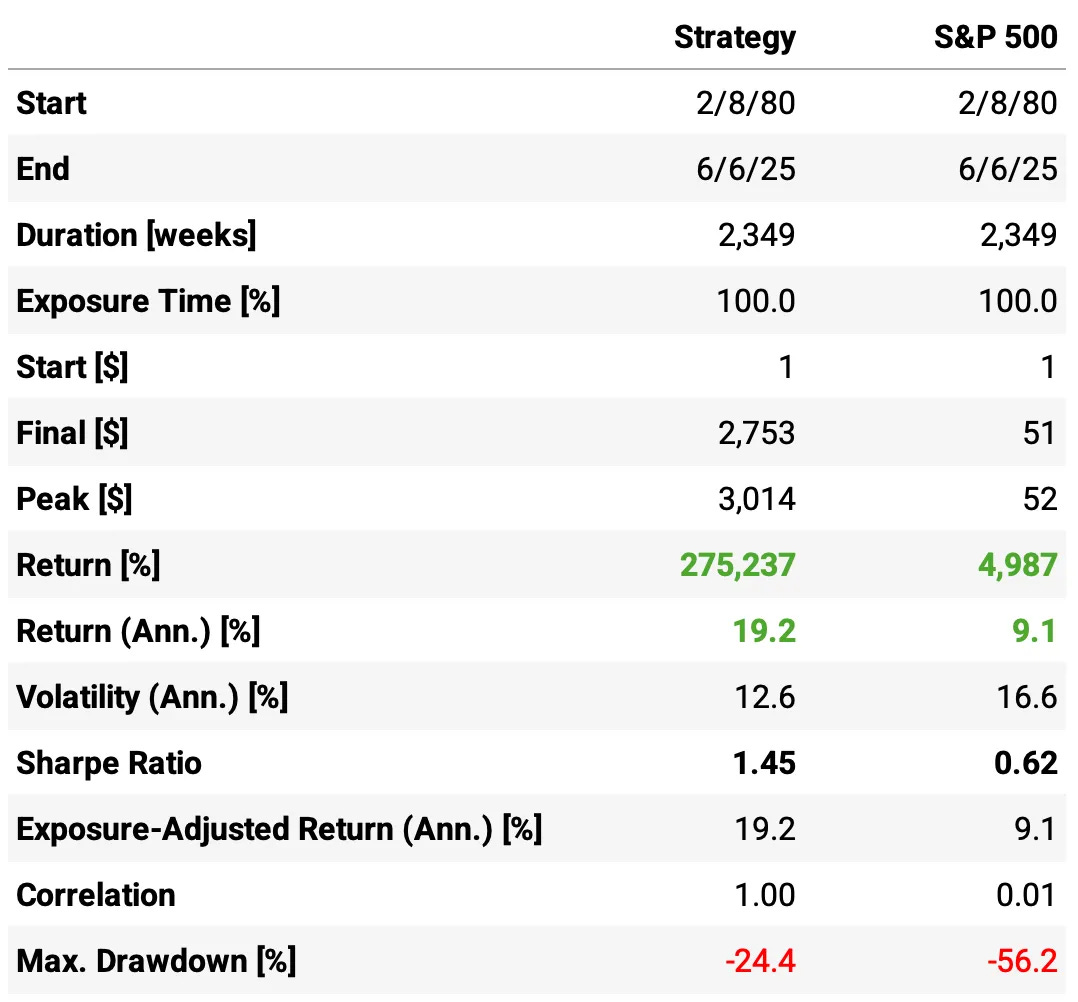The height and width of the screenshot is (1002, 1078).
Task: Click the red -56.2 drawdown value
Action: (1022, 961)
